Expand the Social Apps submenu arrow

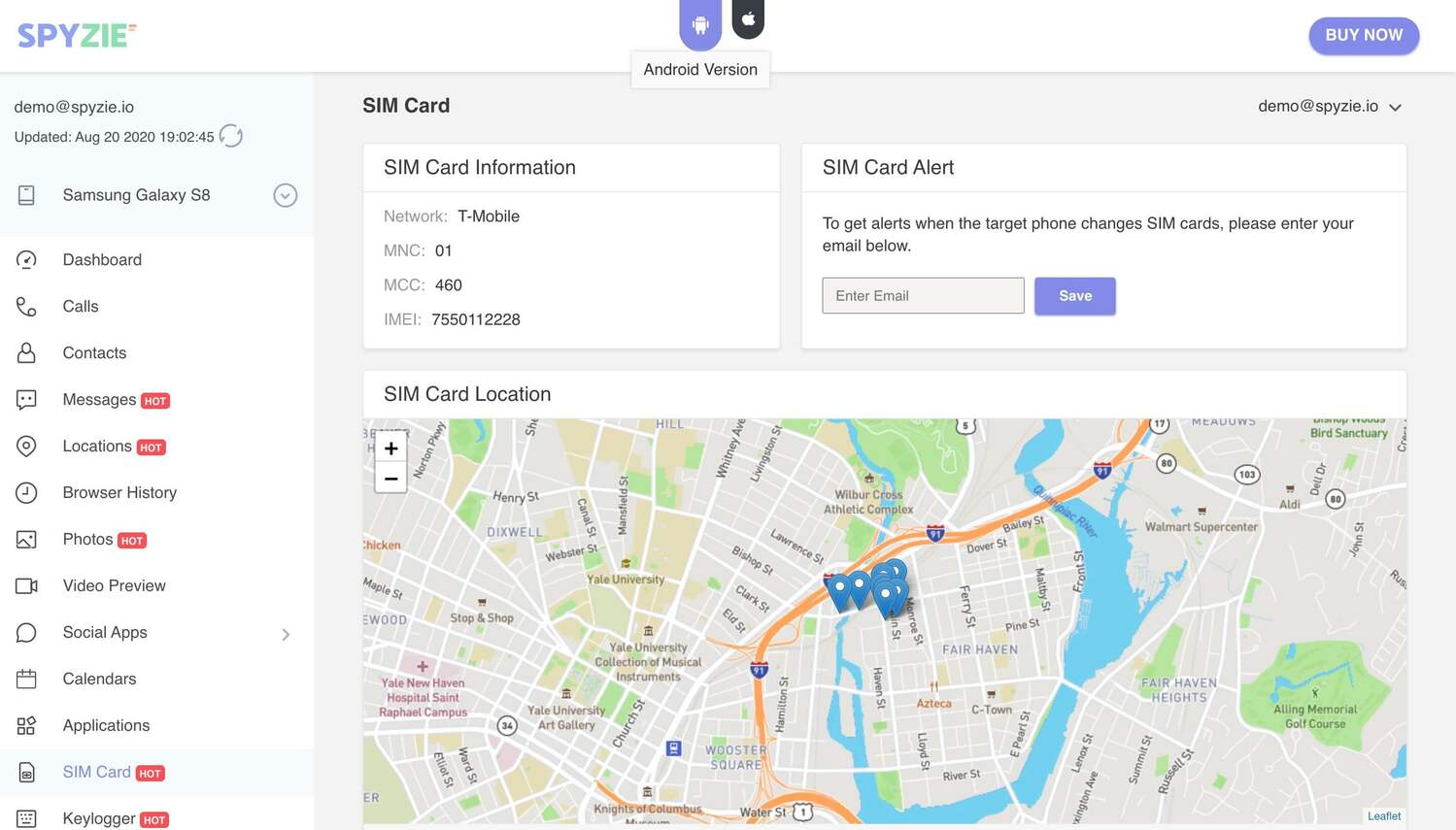point(286,634)
